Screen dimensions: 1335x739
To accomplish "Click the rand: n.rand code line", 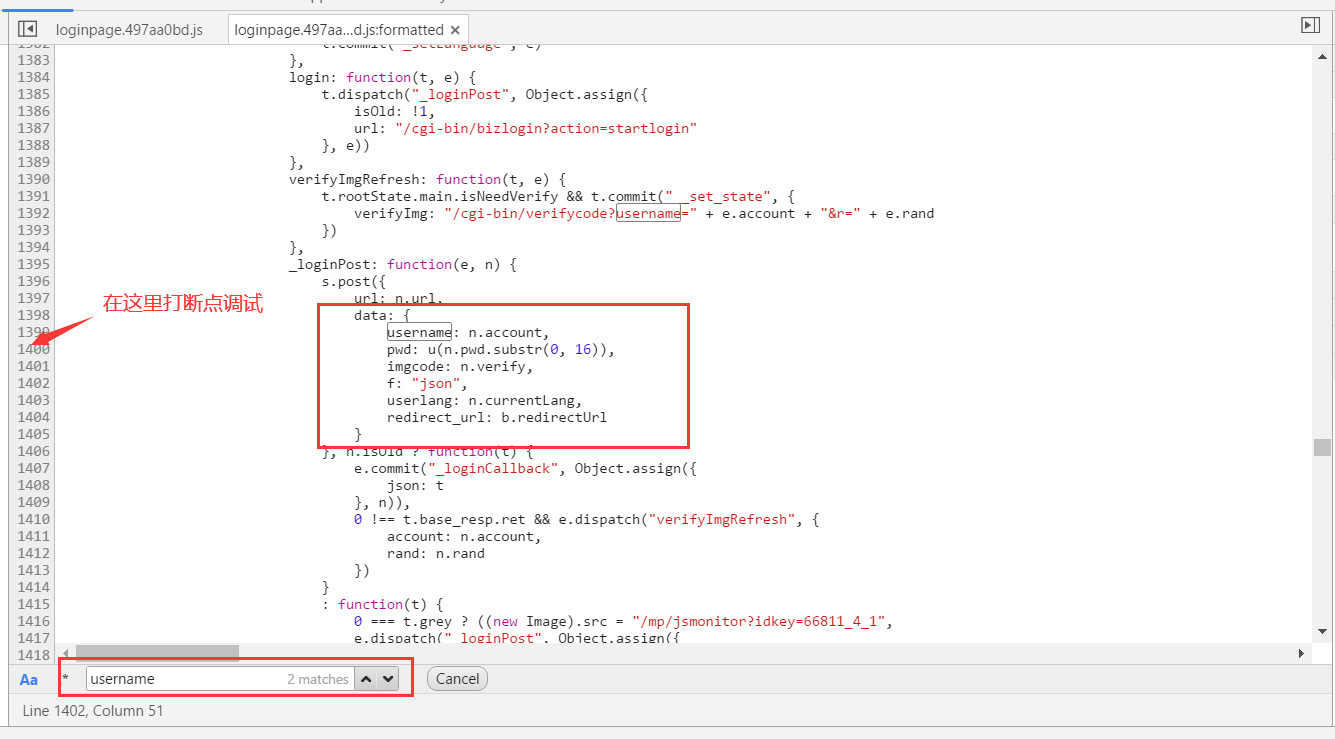I will point(435,553).
